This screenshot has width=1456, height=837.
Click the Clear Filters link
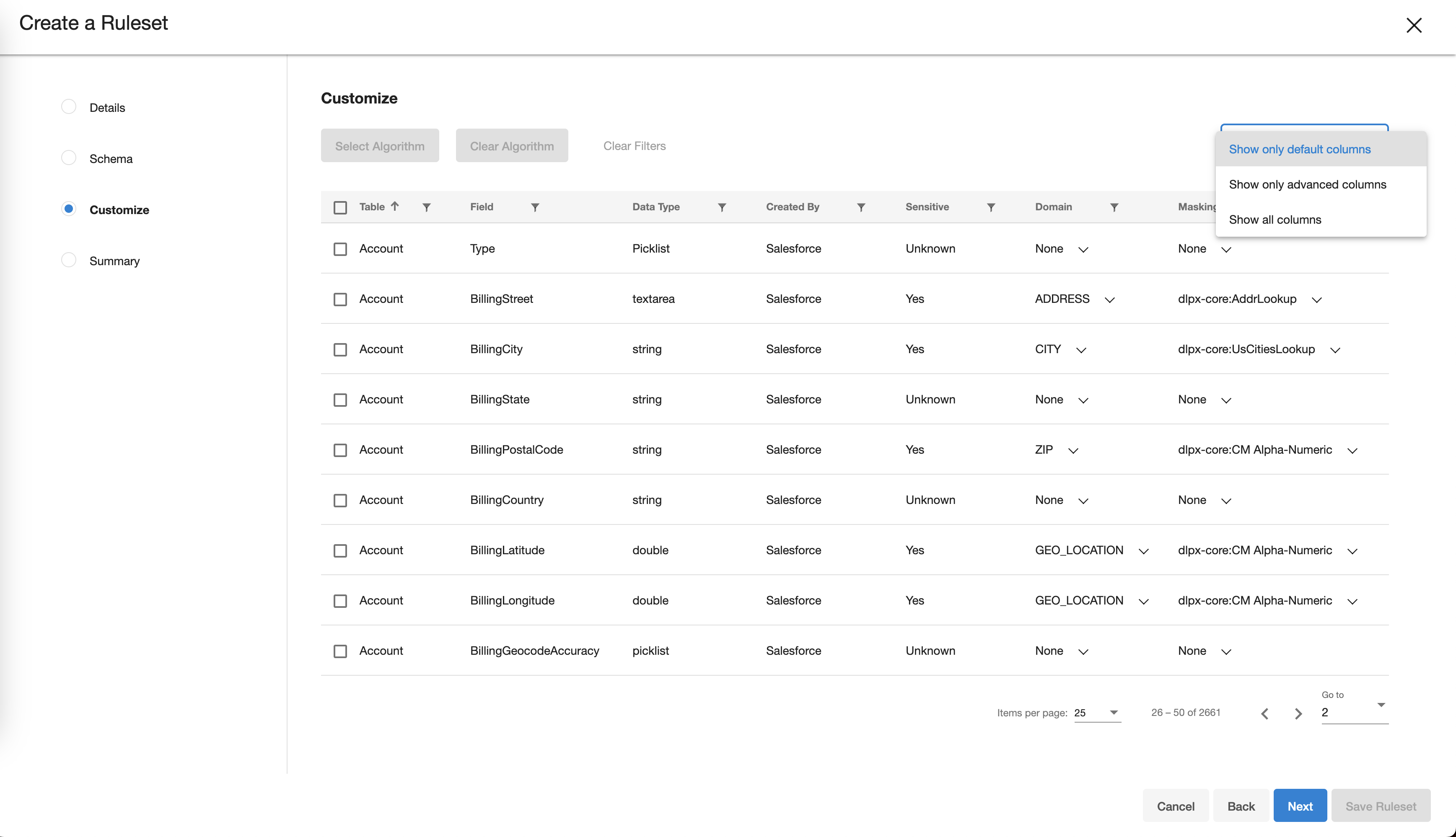(x=634, y=145)
